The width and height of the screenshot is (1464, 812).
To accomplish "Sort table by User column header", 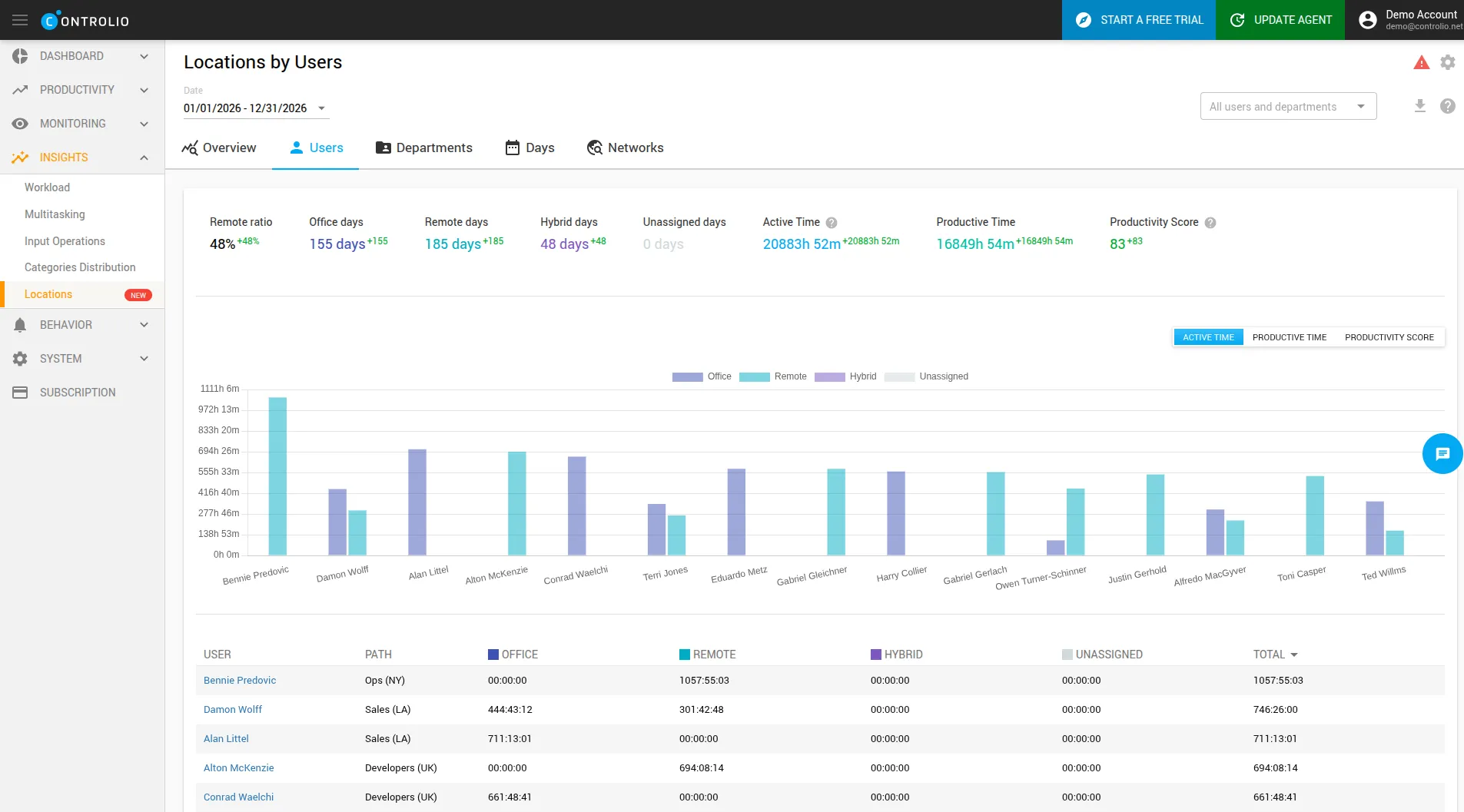I will point(217,655).
